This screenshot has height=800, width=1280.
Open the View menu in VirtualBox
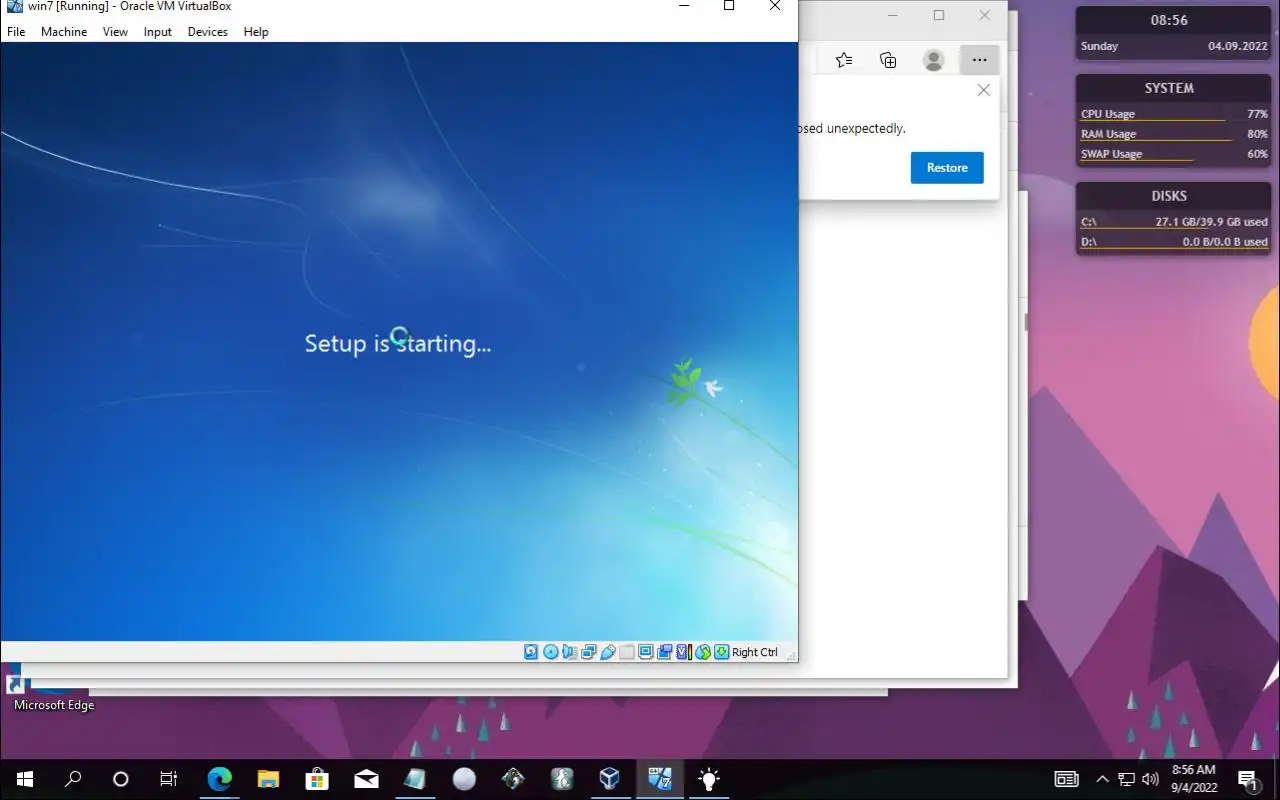point(115,32)
